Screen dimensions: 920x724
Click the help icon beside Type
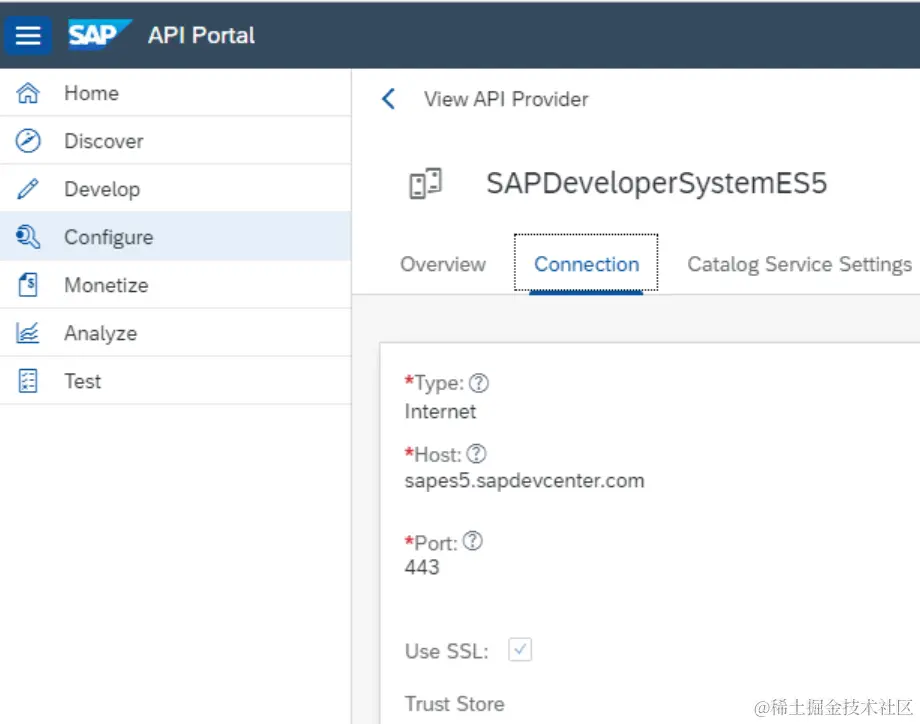pos(479,383)
